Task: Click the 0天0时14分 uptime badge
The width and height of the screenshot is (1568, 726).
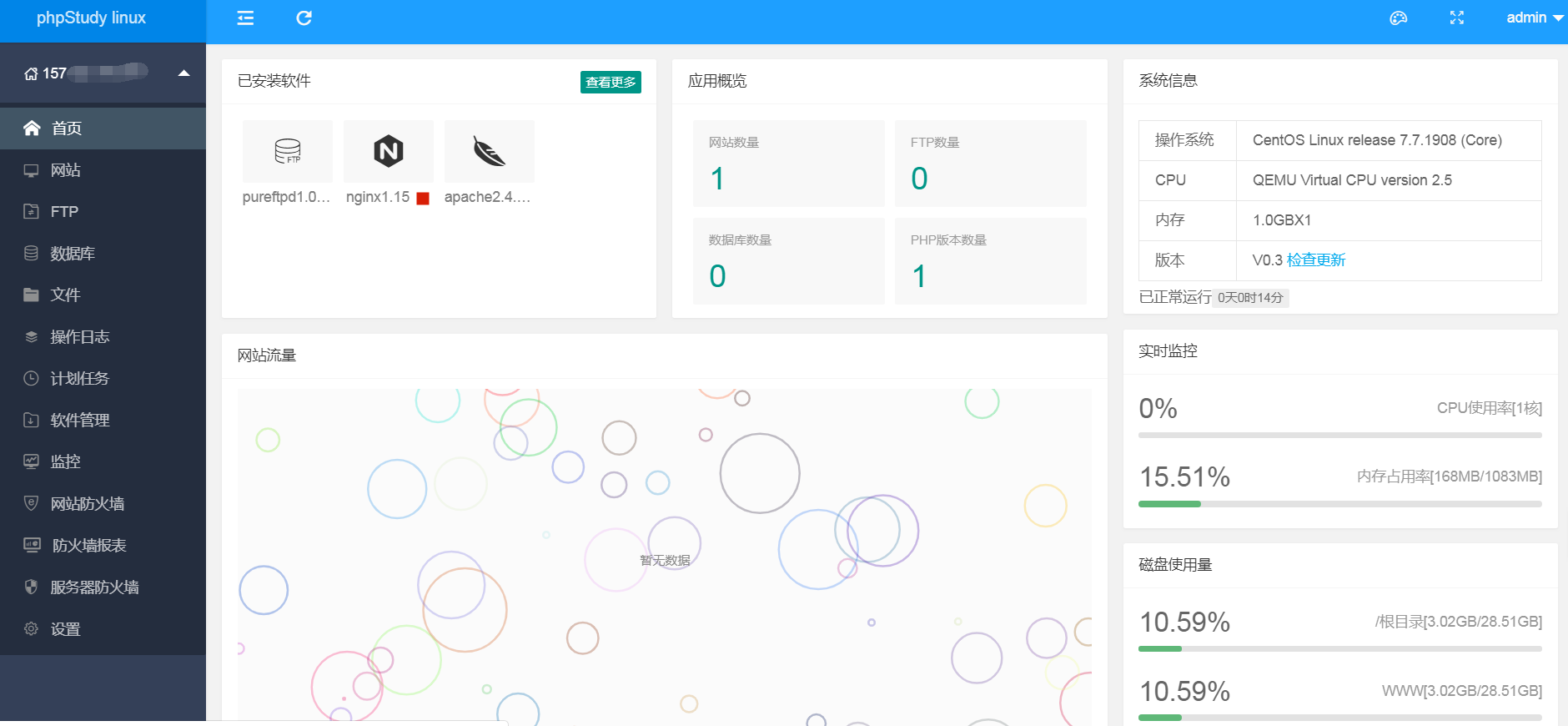Action: pos(1250,298)
